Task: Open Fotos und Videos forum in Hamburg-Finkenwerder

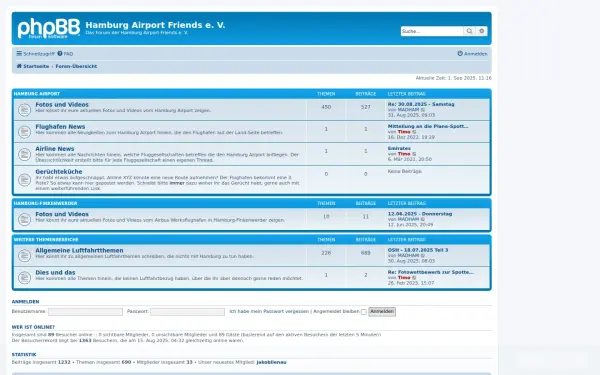Action: (62, 214)
